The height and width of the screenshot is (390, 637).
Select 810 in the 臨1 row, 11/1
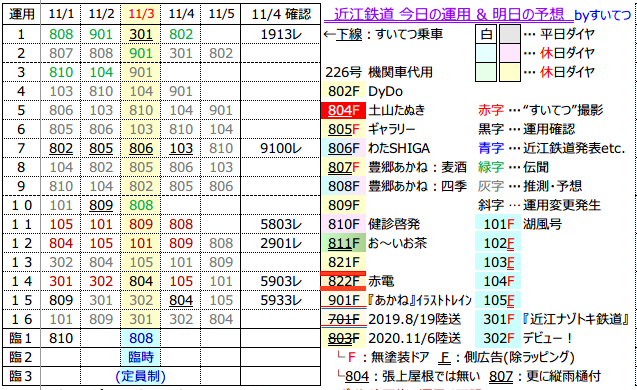(61, 338)
